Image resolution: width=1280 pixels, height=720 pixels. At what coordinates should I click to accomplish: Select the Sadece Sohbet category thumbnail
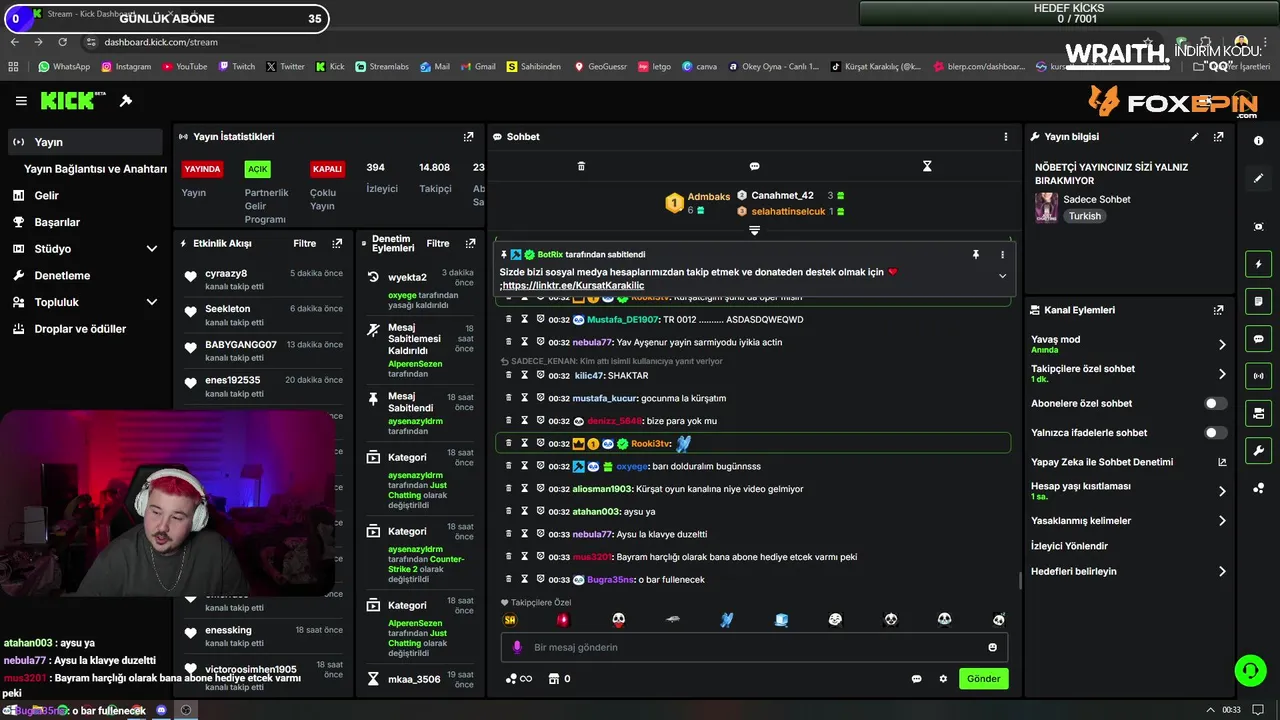coord(1046,207)
